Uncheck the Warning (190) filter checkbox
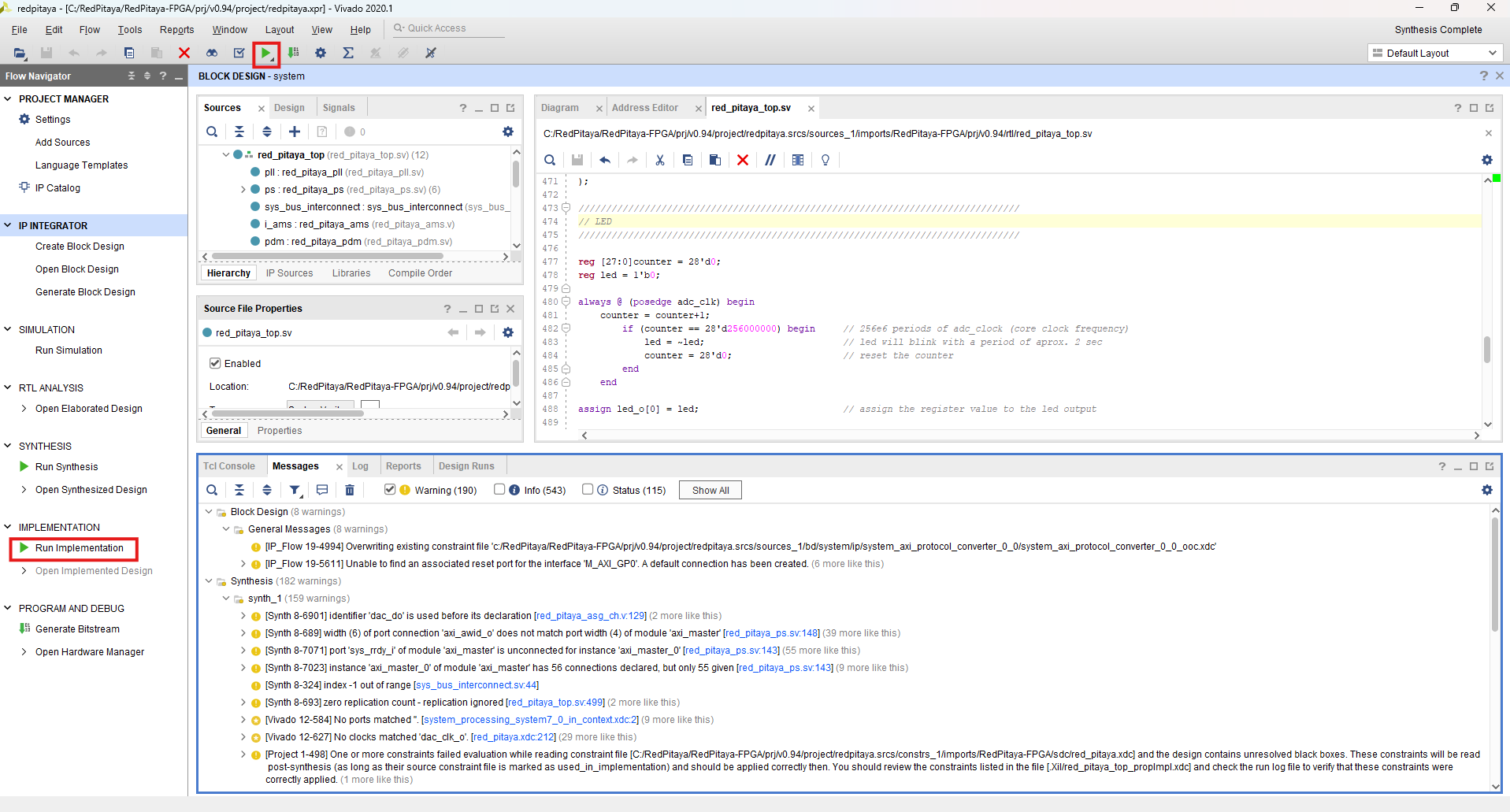This screenshot has height=812, width=1510. [390, 489]
